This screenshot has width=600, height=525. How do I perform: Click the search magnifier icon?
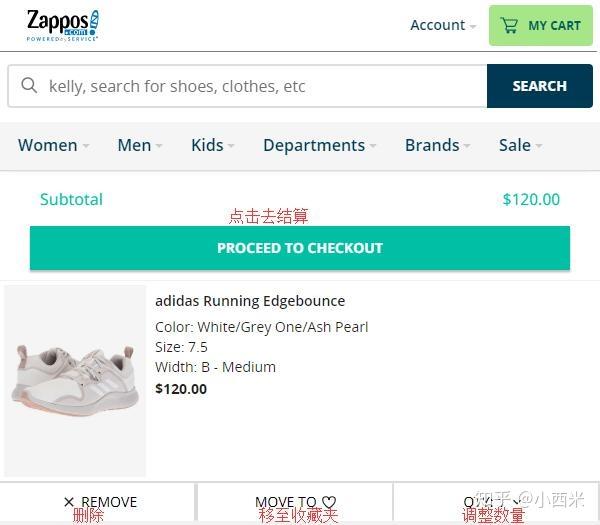pyautogui.click(x=29, y=86)
